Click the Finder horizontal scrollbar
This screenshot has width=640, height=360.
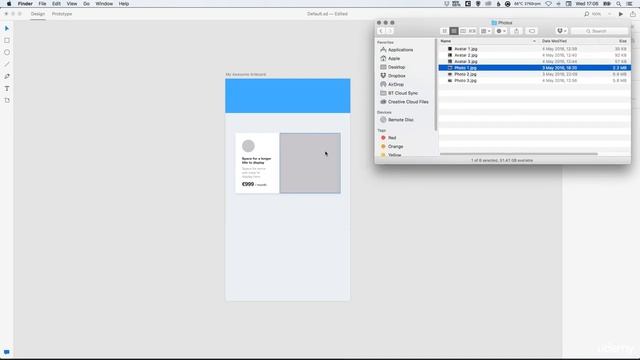click(518, 154)
